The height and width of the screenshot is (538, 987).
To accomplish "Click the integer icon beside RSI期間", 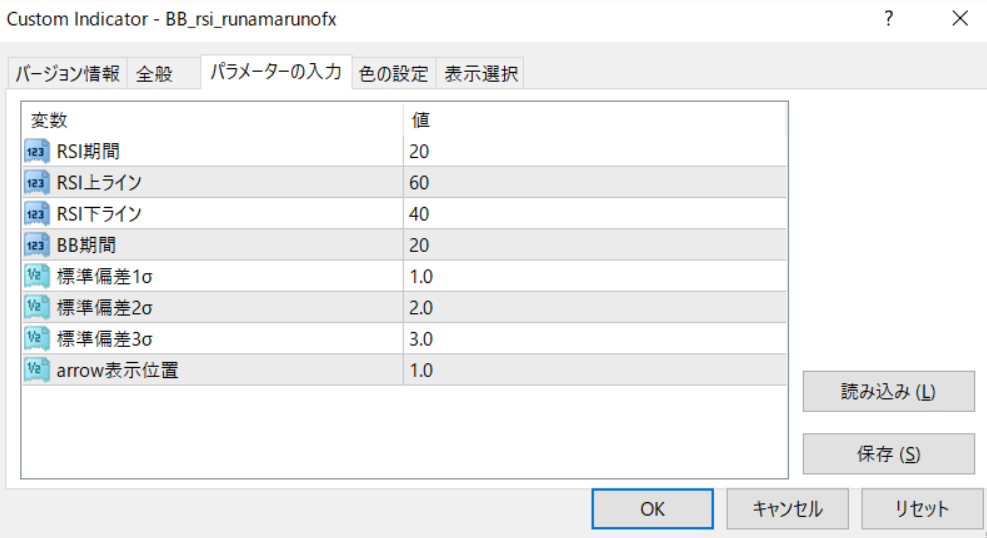I will point(37,152).
